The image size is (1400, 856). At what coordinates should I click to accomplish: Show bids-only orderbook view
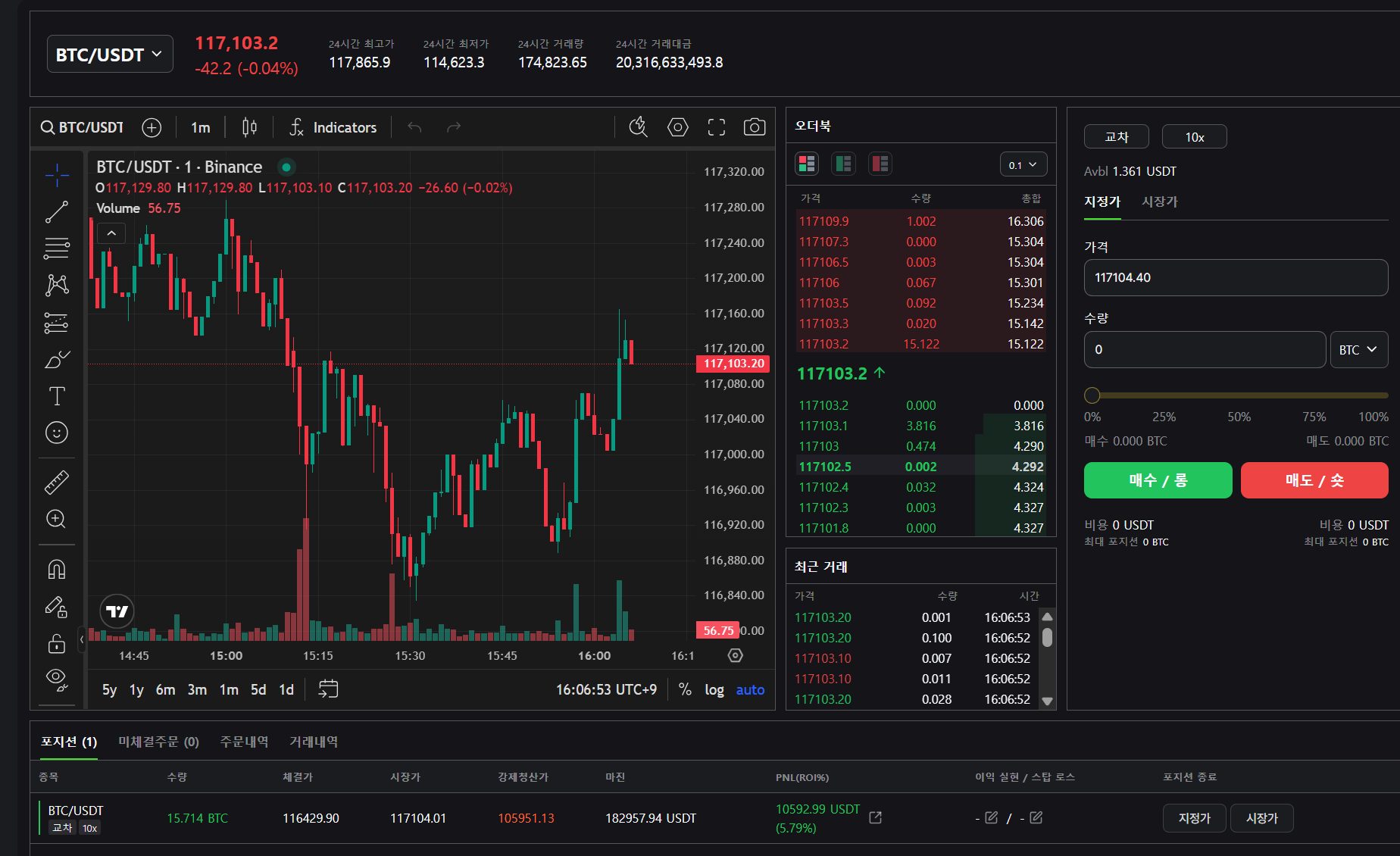click(x=843, y=164)
